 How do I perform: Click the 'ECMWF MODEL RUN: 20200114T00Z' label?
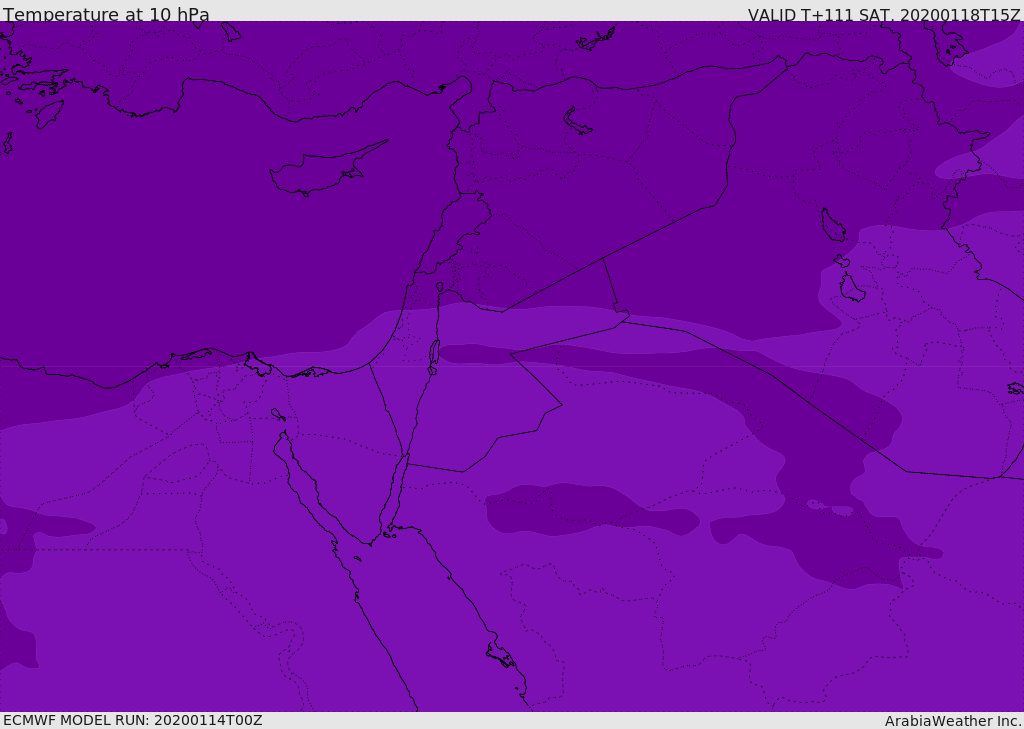point(133,720)
